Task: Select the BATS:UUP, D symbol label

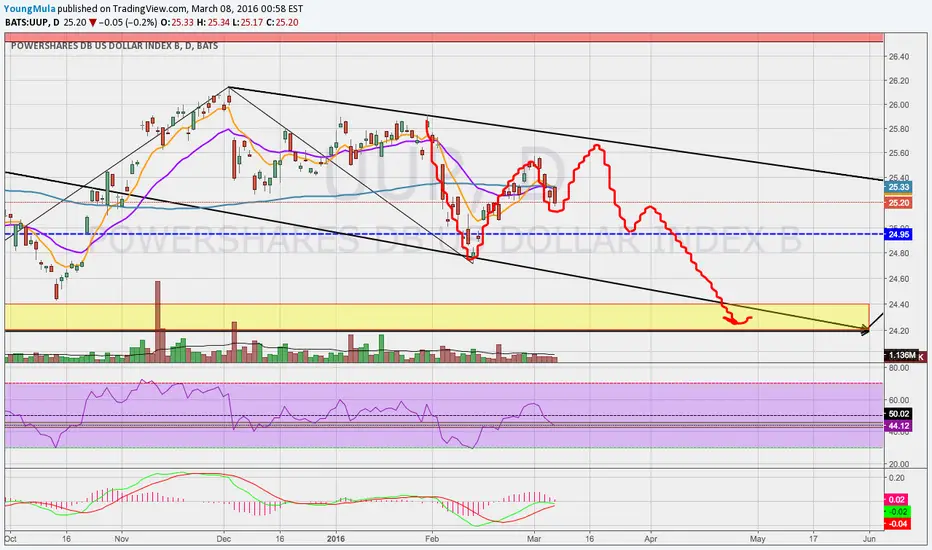Action: click(x=32, y=23)
